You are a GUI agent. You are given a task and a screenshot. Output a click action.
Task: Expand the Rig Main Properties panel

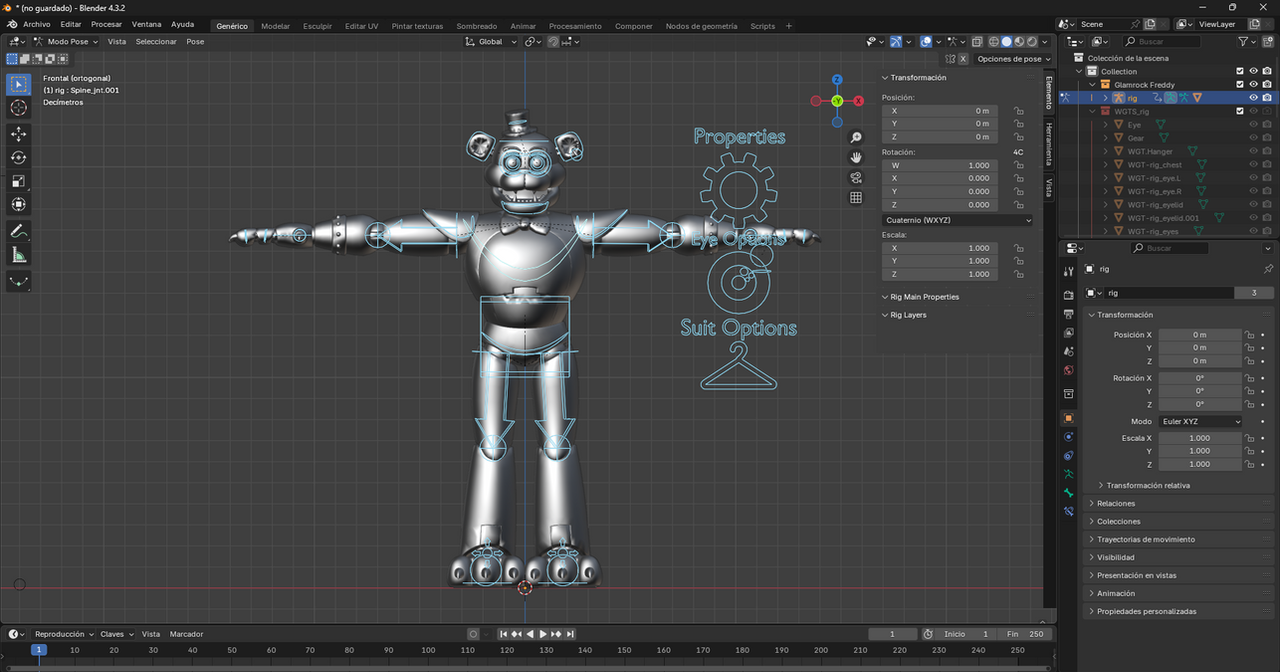coord(924,297)
